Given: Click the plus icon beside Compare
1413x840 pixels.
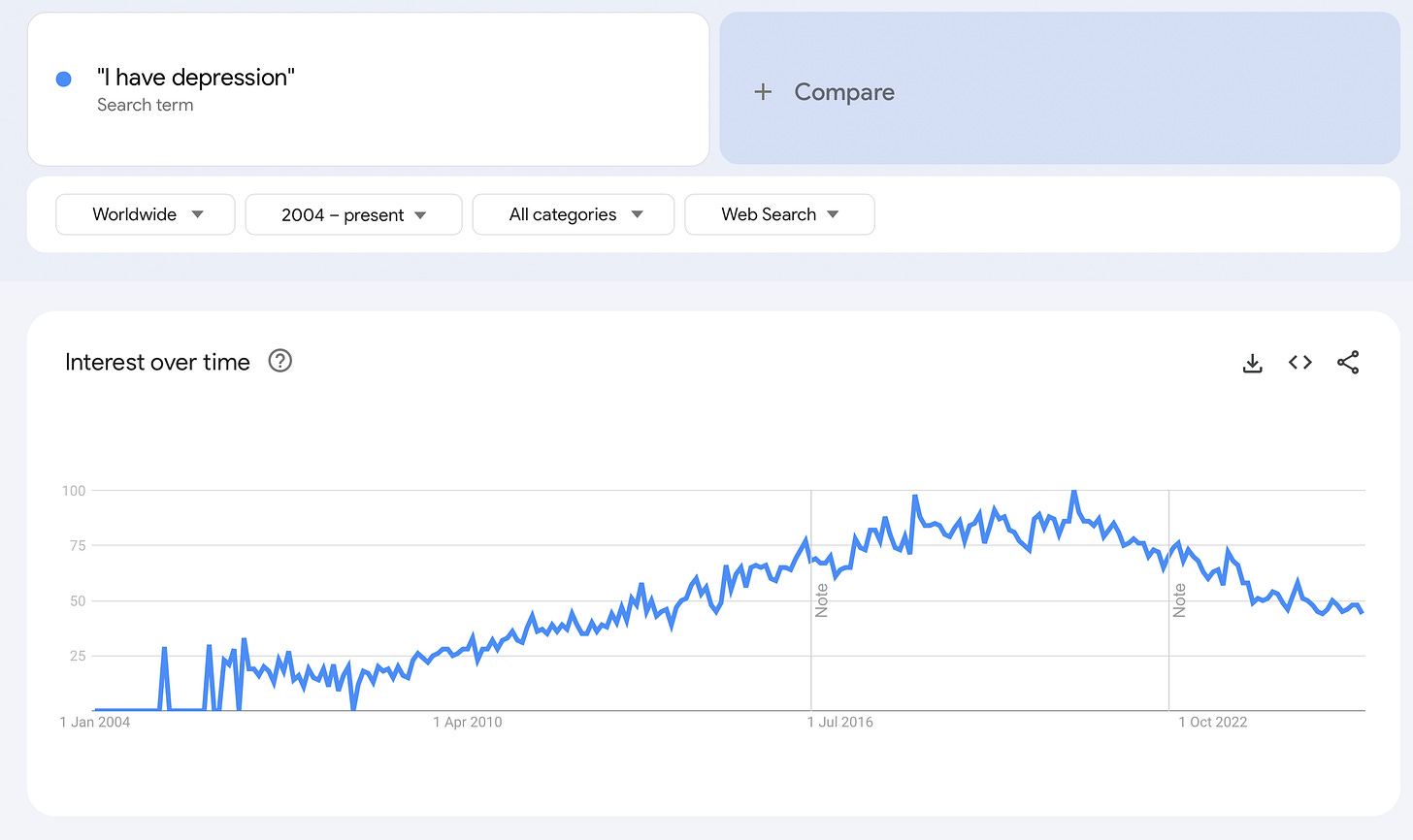Looking at the screenshot, I should click(763, 92).
